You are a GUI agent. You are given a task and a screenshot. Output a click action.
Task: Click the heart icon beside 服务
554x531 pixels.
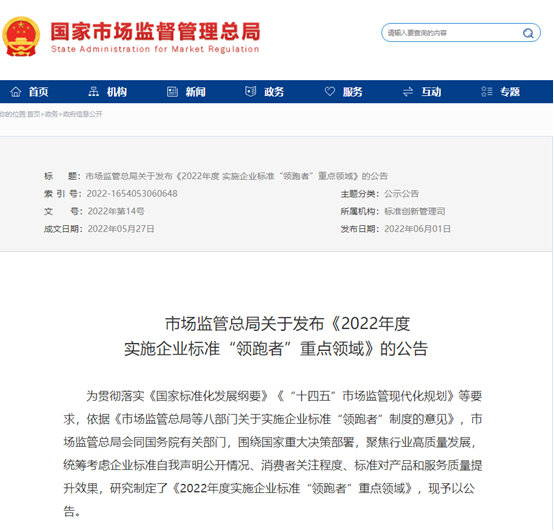(330, 92)
